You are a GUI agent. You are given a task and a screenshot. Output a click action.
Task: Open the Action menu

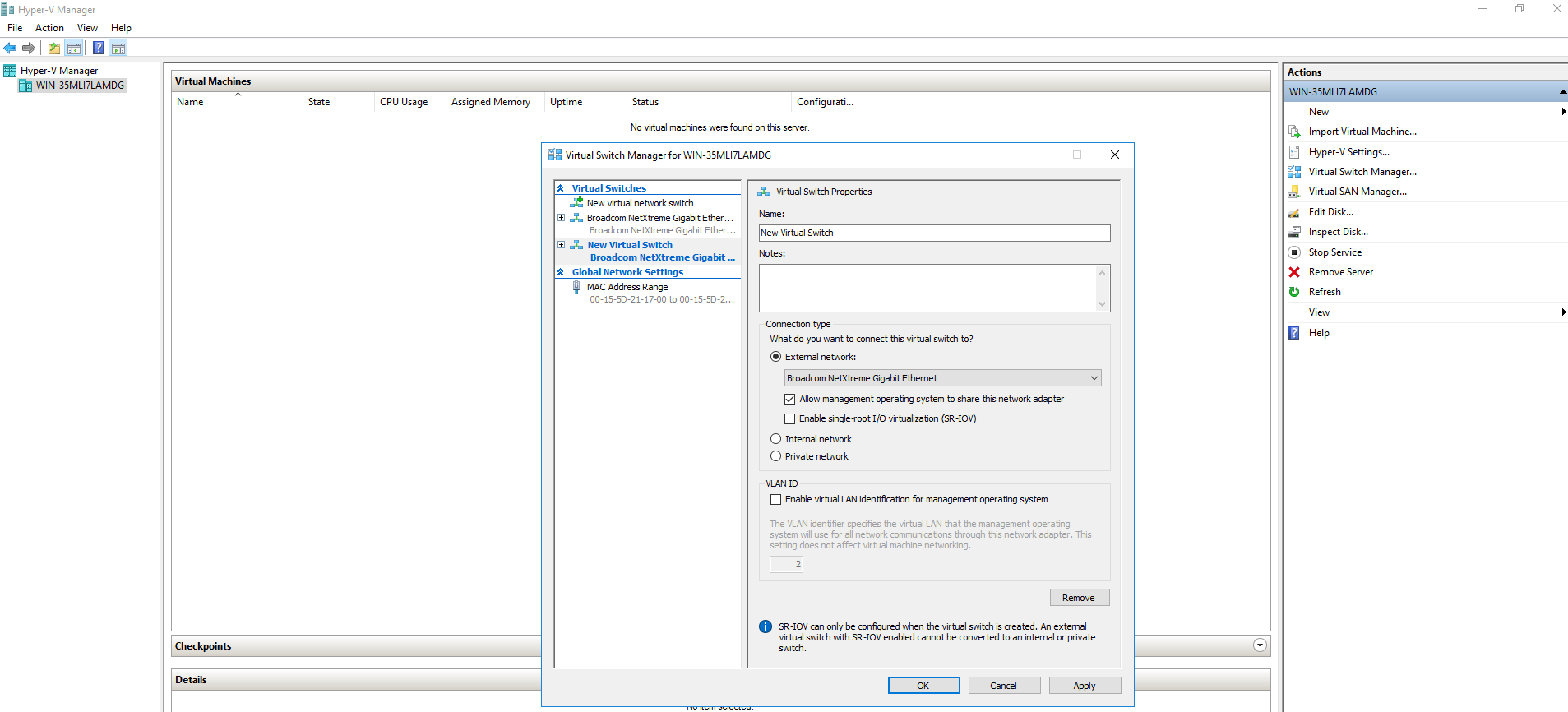49,28
